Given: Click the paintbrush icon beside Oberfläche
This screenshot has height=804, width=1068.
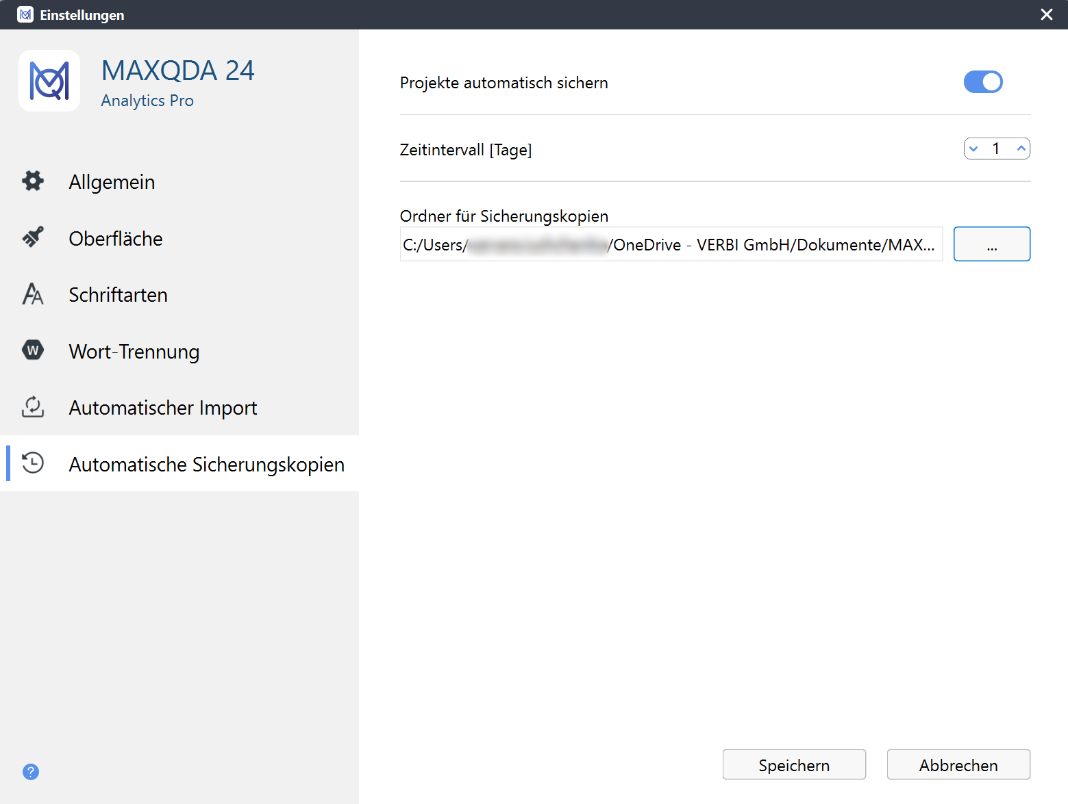Looking at the screenshot, I should pos(33,238).
